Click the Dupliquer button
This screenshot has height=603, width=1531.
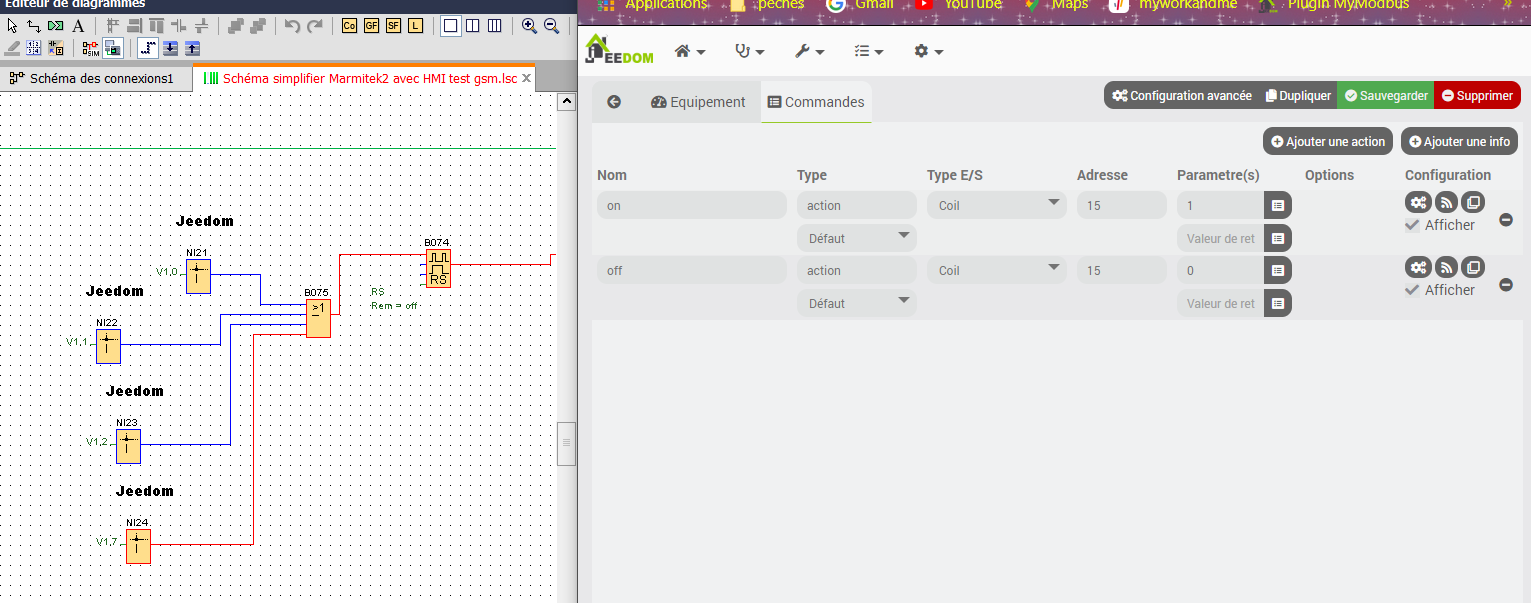click(1298, 96)
